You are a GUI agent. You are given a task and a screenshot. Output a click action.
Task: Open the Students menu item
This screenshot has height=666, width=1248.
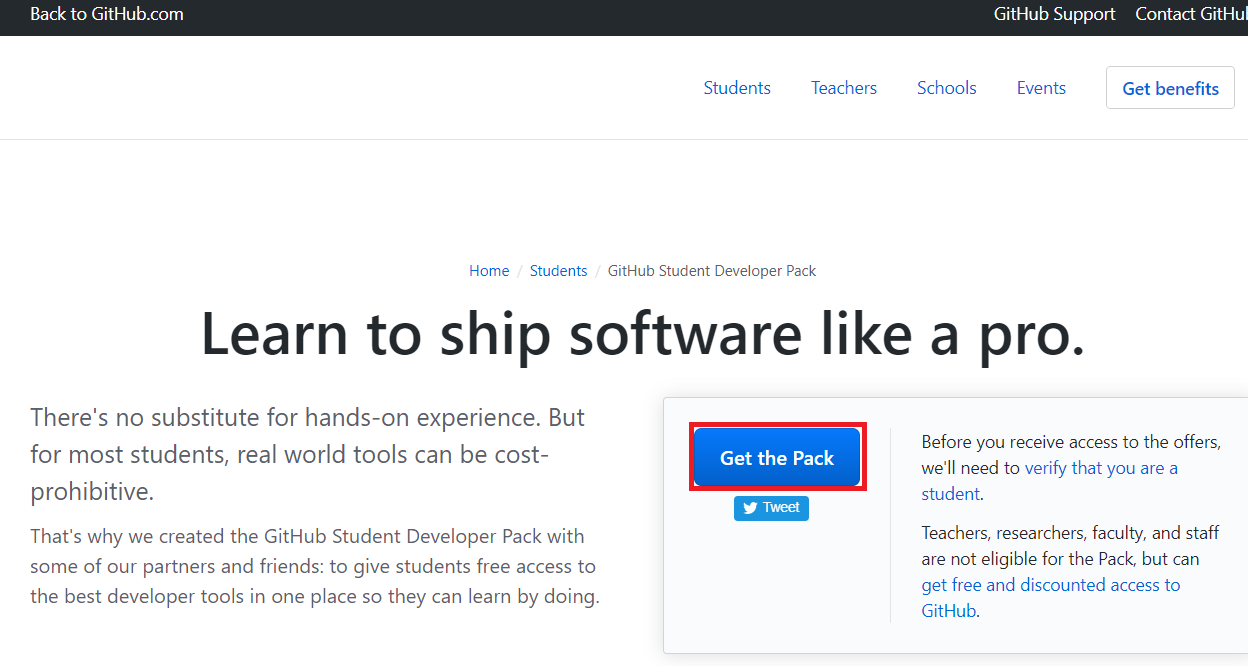[x=737, y=88]
